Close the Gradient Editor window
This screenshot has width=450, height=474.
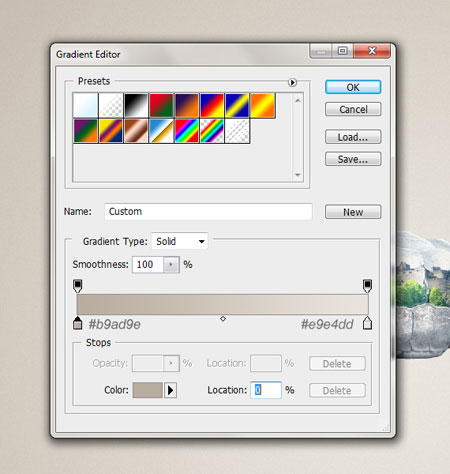click(372, 51)
